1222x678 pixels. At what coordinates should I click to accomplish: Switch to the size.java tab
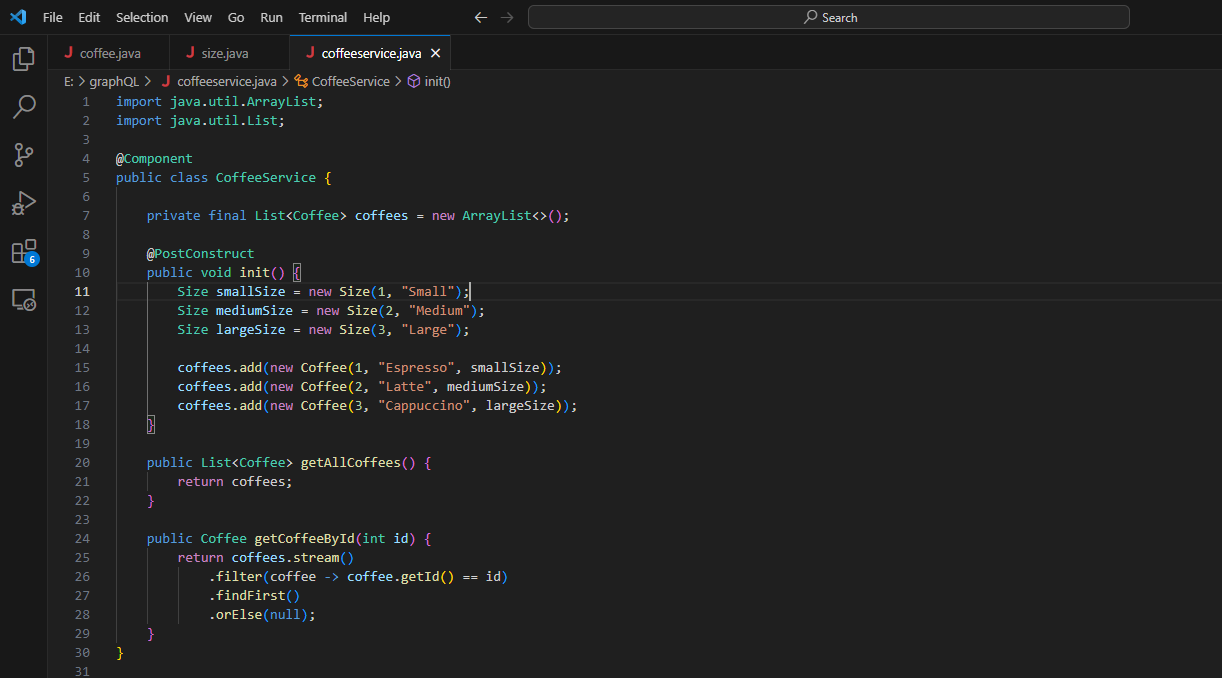(x=230, y=53)
